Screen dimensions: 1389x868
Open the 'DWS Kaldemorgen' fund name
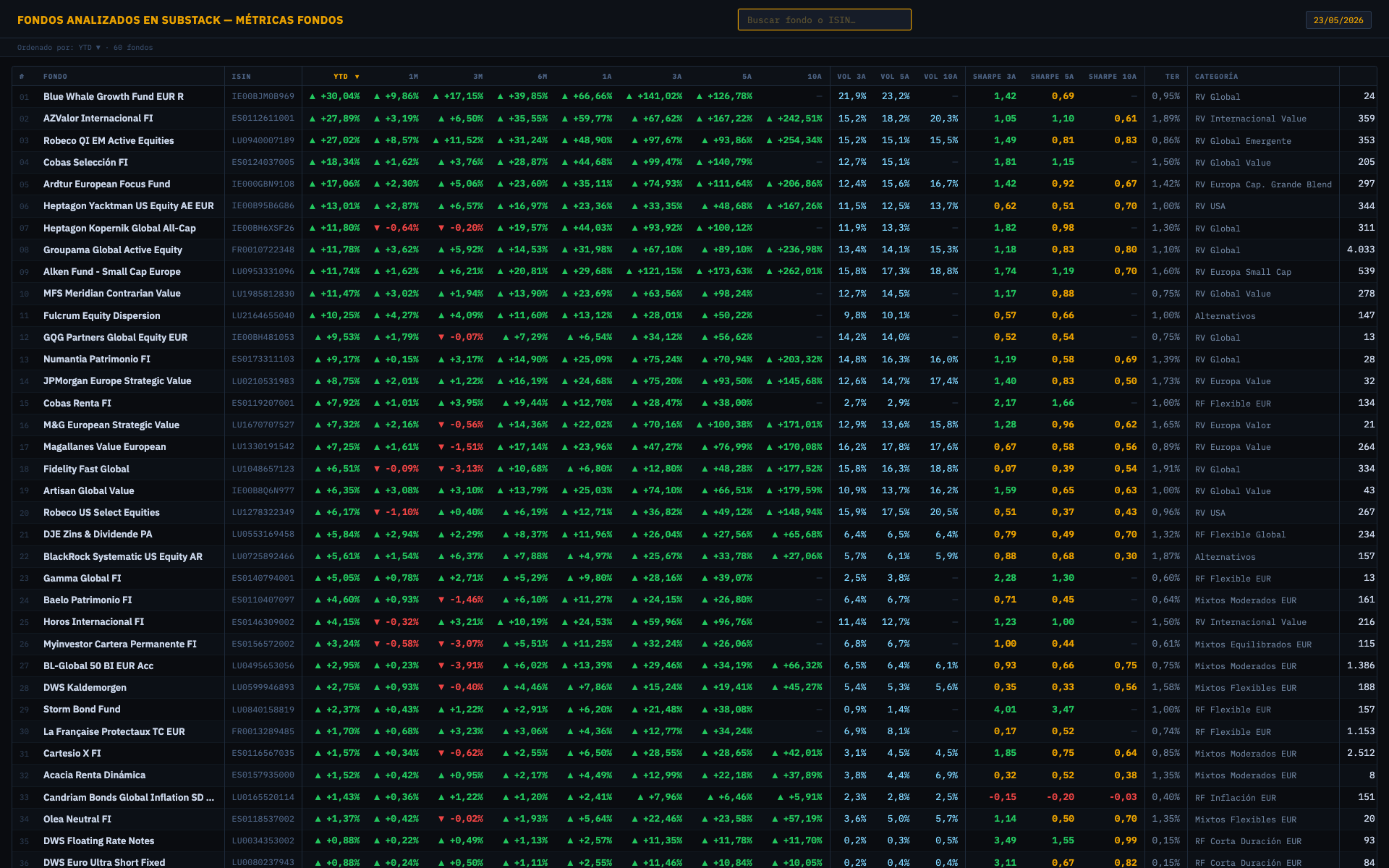pyautogui.click(x=85, y=687)
